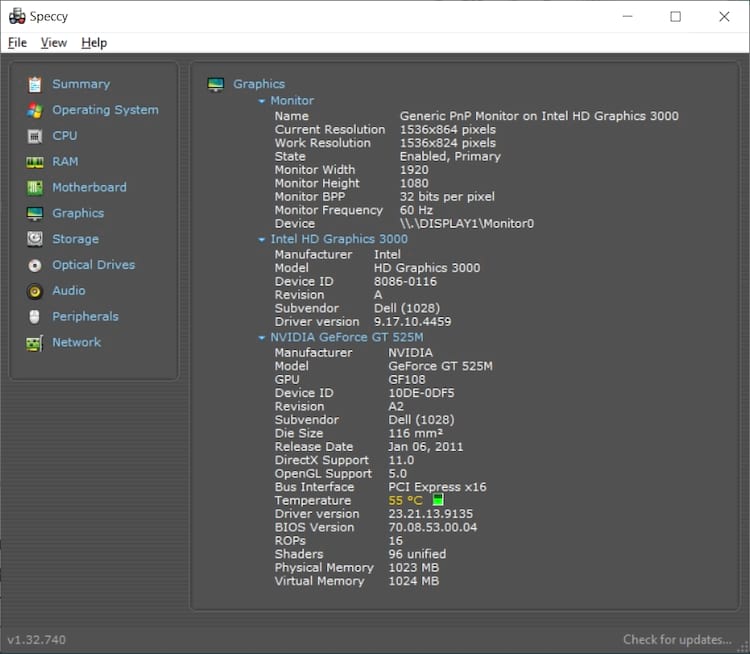This screenshot has width=750, height=654.
Task: Click the Optical Drives disc icon
Action: click(34, 265)
